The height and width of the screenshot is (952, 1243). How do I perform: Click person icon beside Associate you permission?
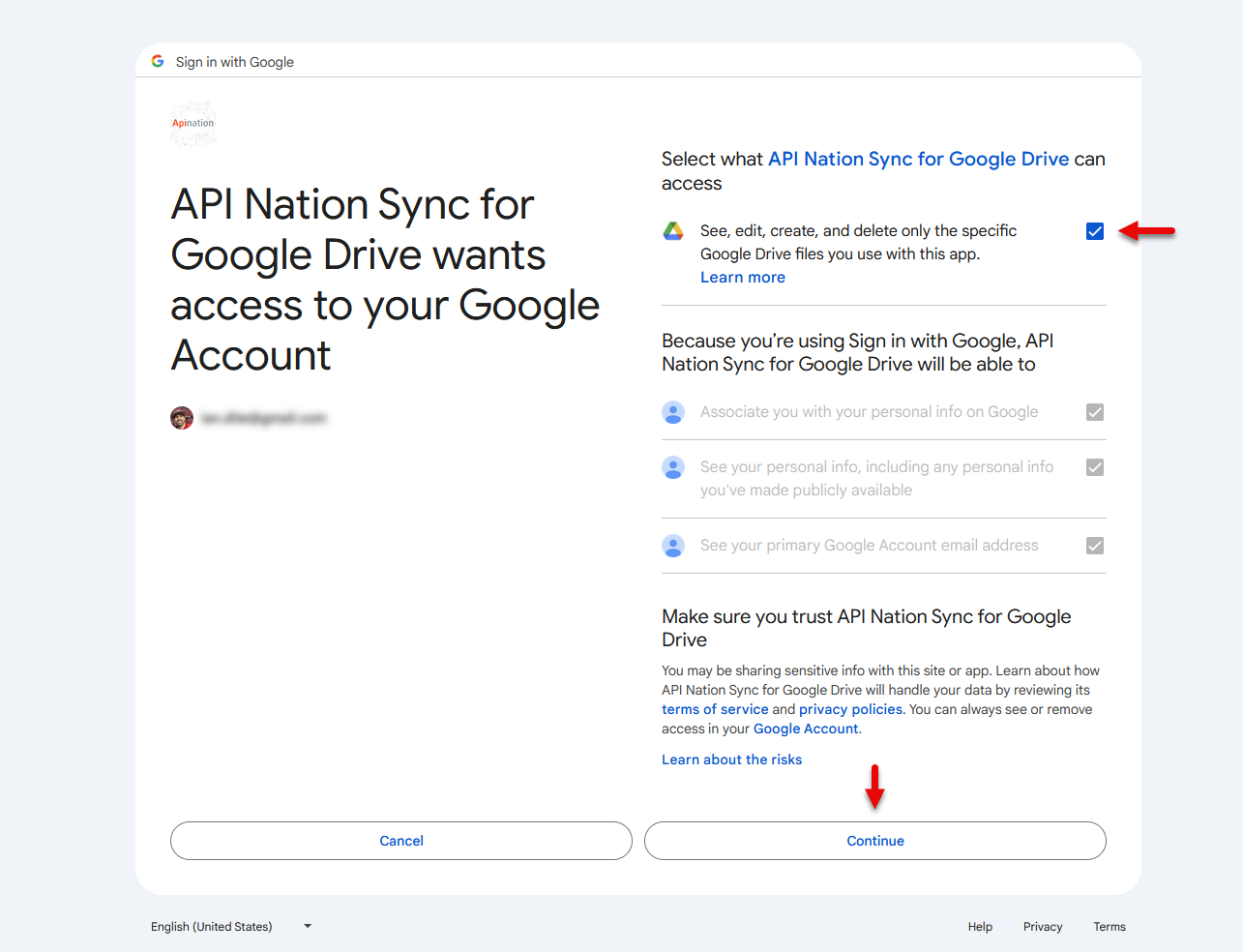pyautogui.click(x=673, y=412)
